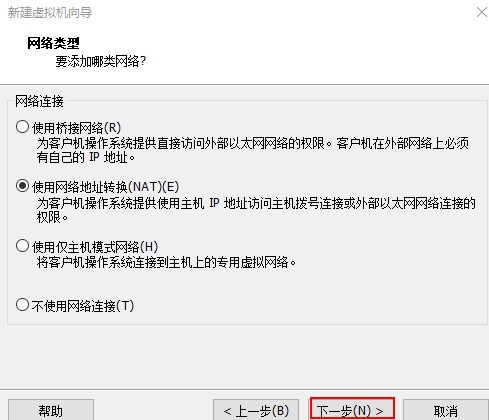Open the 帮助 help button
Viewport: 489px width, 420px height.
click(51, 410)
